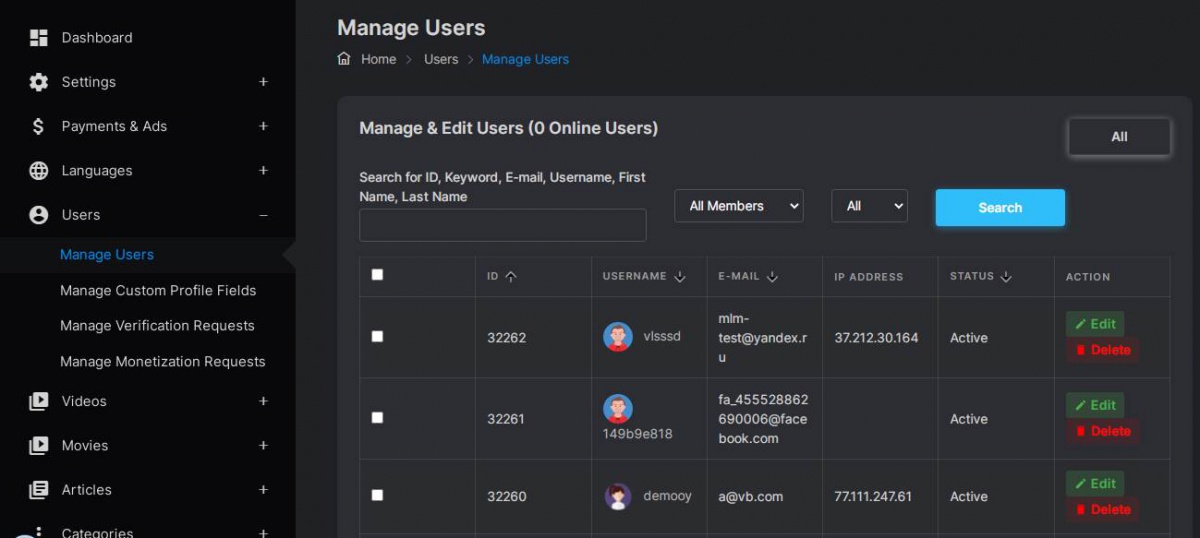The image size is (1200, 538).
Task: Delete the user demooy
Action: 1102,510
